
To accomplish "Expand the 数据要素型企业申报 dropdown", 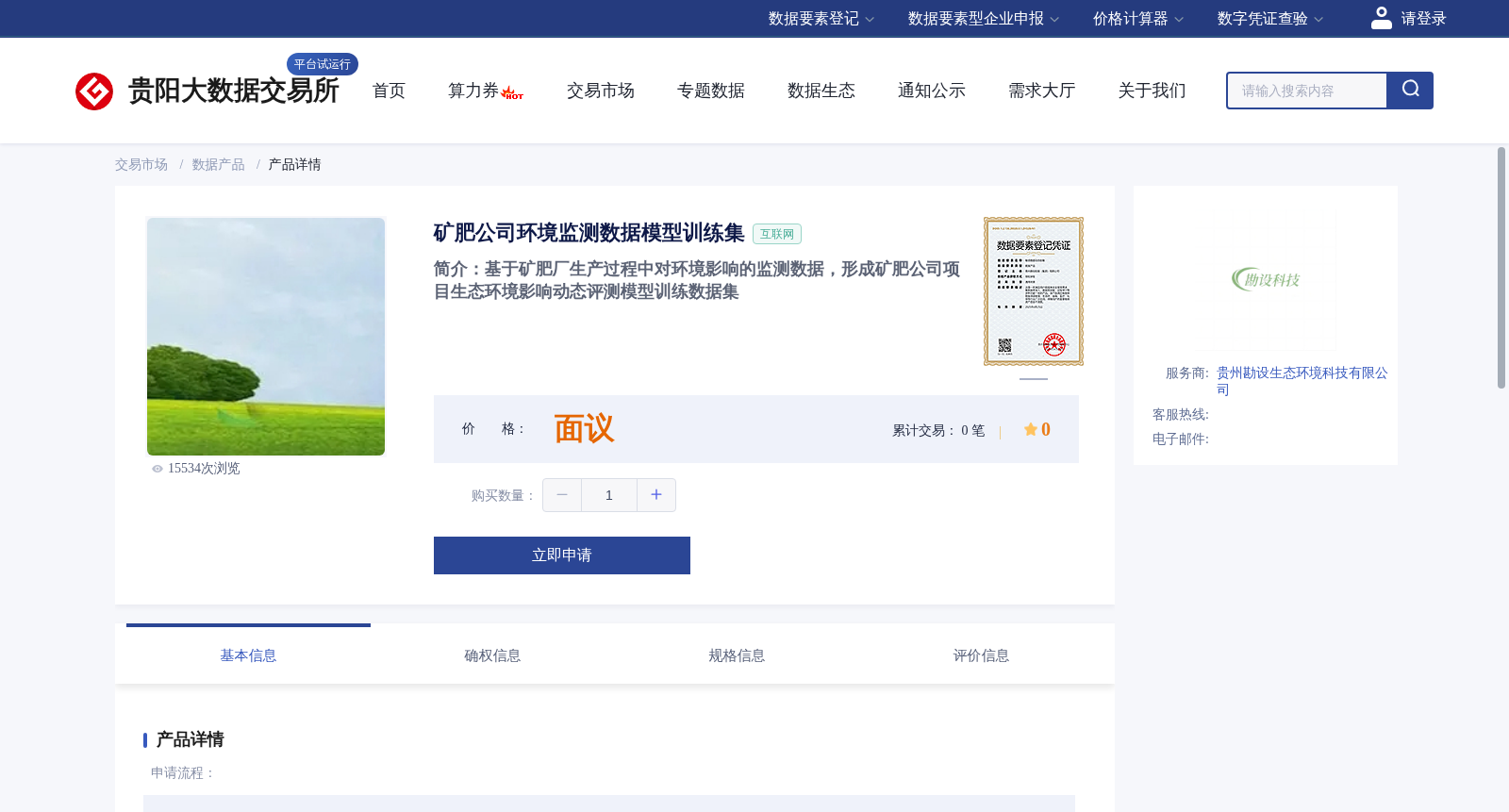I will pos(984,19).
